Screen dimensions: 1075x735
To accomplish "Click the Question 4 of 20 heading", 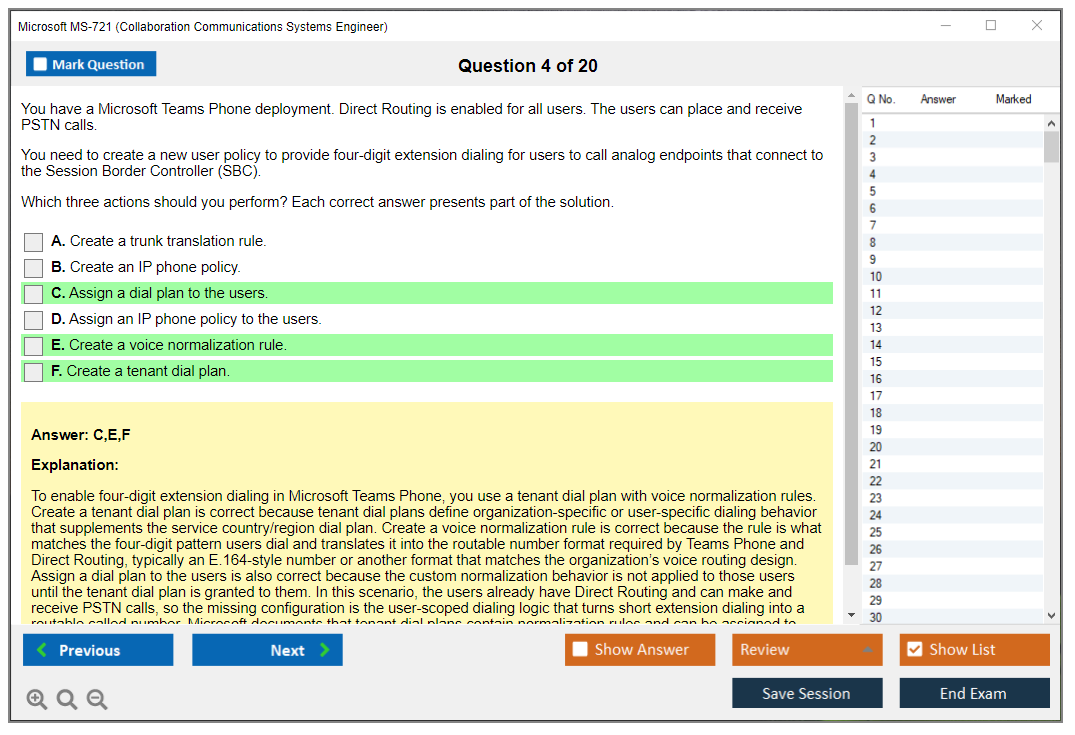I will click(x=528, y=66).
